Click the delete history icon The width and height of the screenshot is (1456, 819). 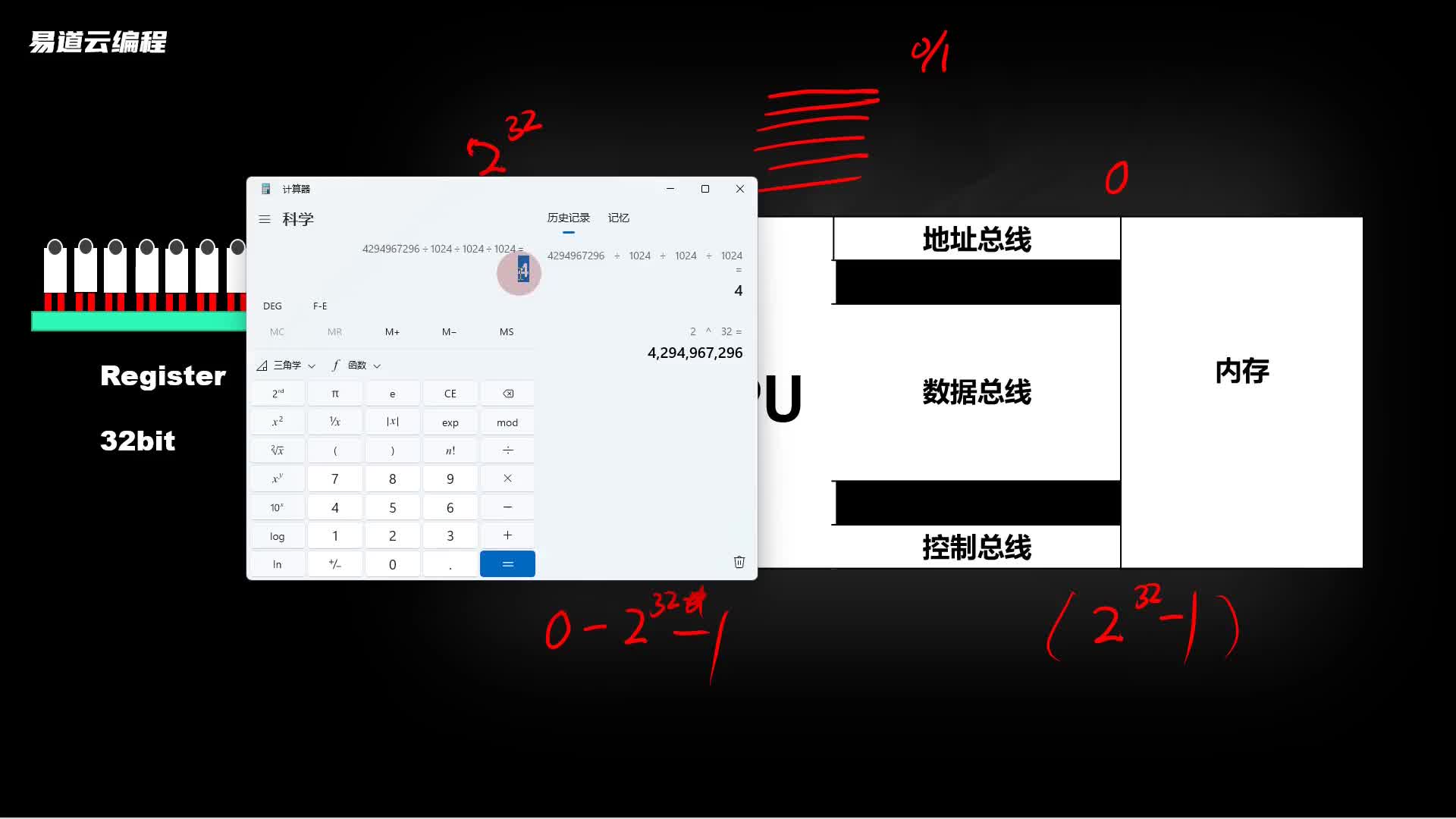[740, 562]
